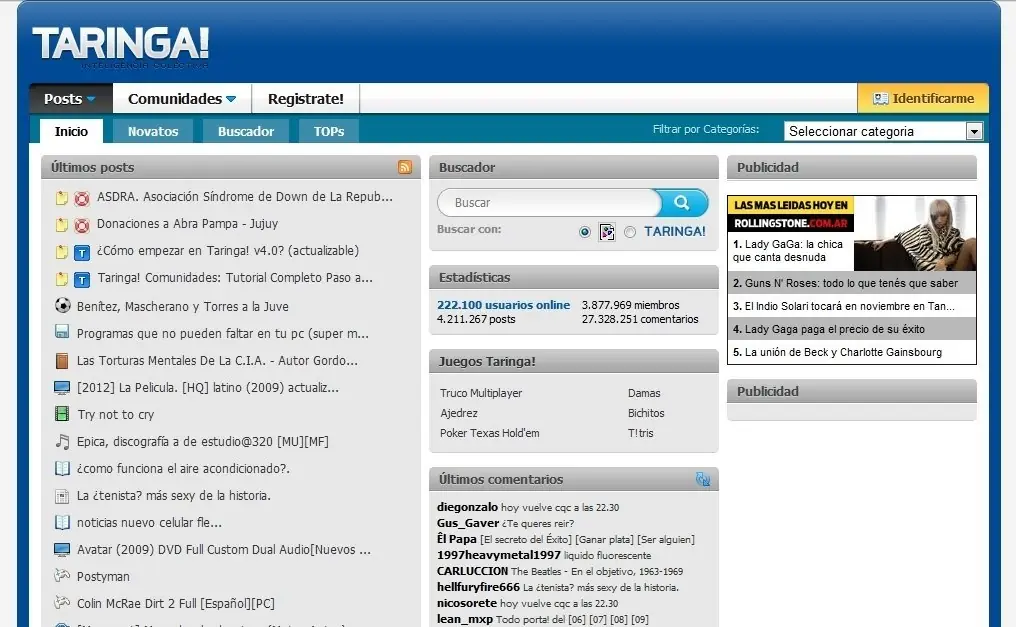
Task: Click the monitor icon beside [2012] La Pelicula
Action: (x=62, y=387)
